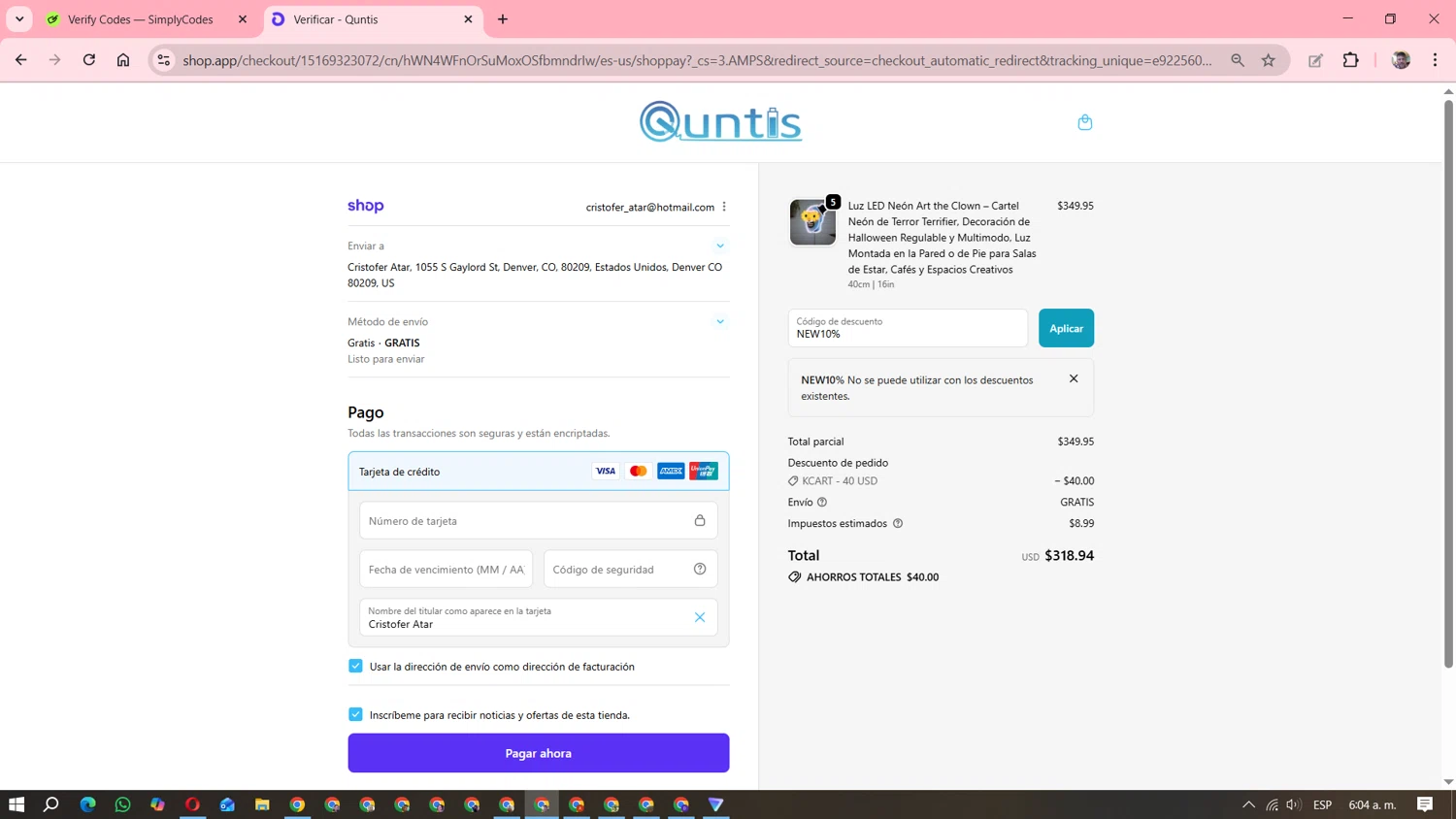Image resolution: width=1456 pixels, height=819 pixels.
Task: Click the American Express card icon
Action: tap(671, 472)
